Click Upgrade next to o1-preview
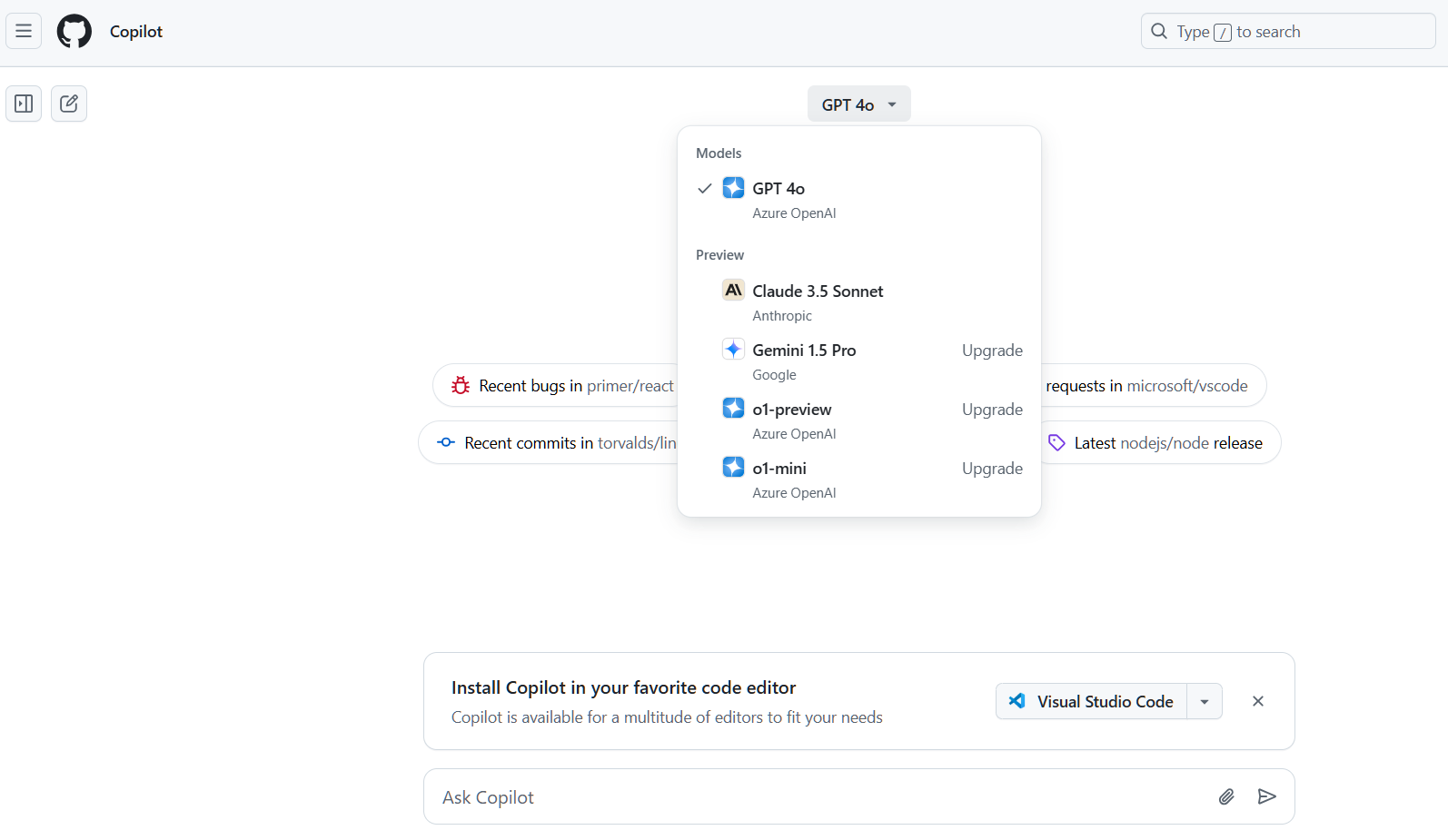Image resolution: width=1448 pixels, height=840 pixels. coord(992,410)
